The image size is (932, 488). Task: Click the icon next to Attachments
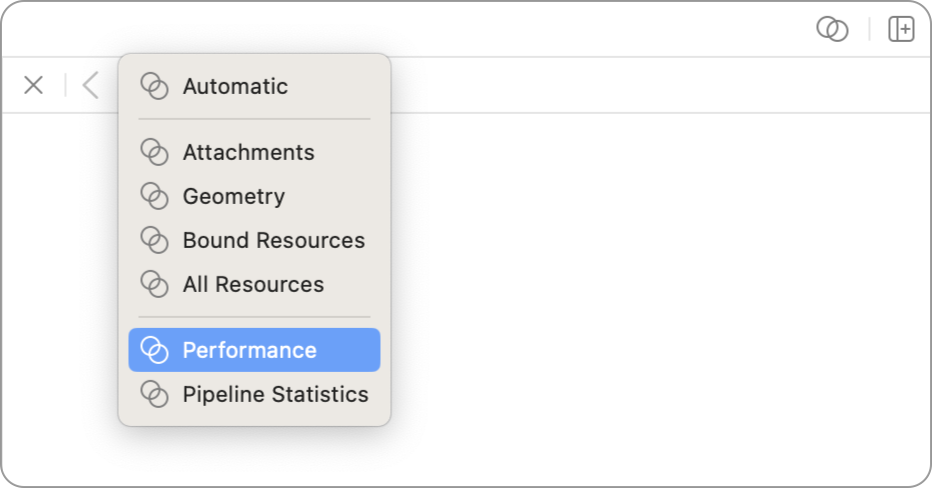(x=154, y=153)
